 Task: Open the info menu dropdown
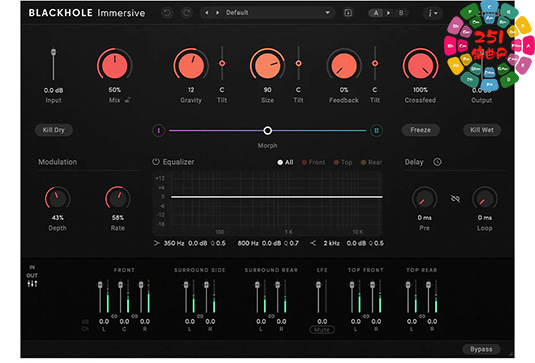coord(433,13)
